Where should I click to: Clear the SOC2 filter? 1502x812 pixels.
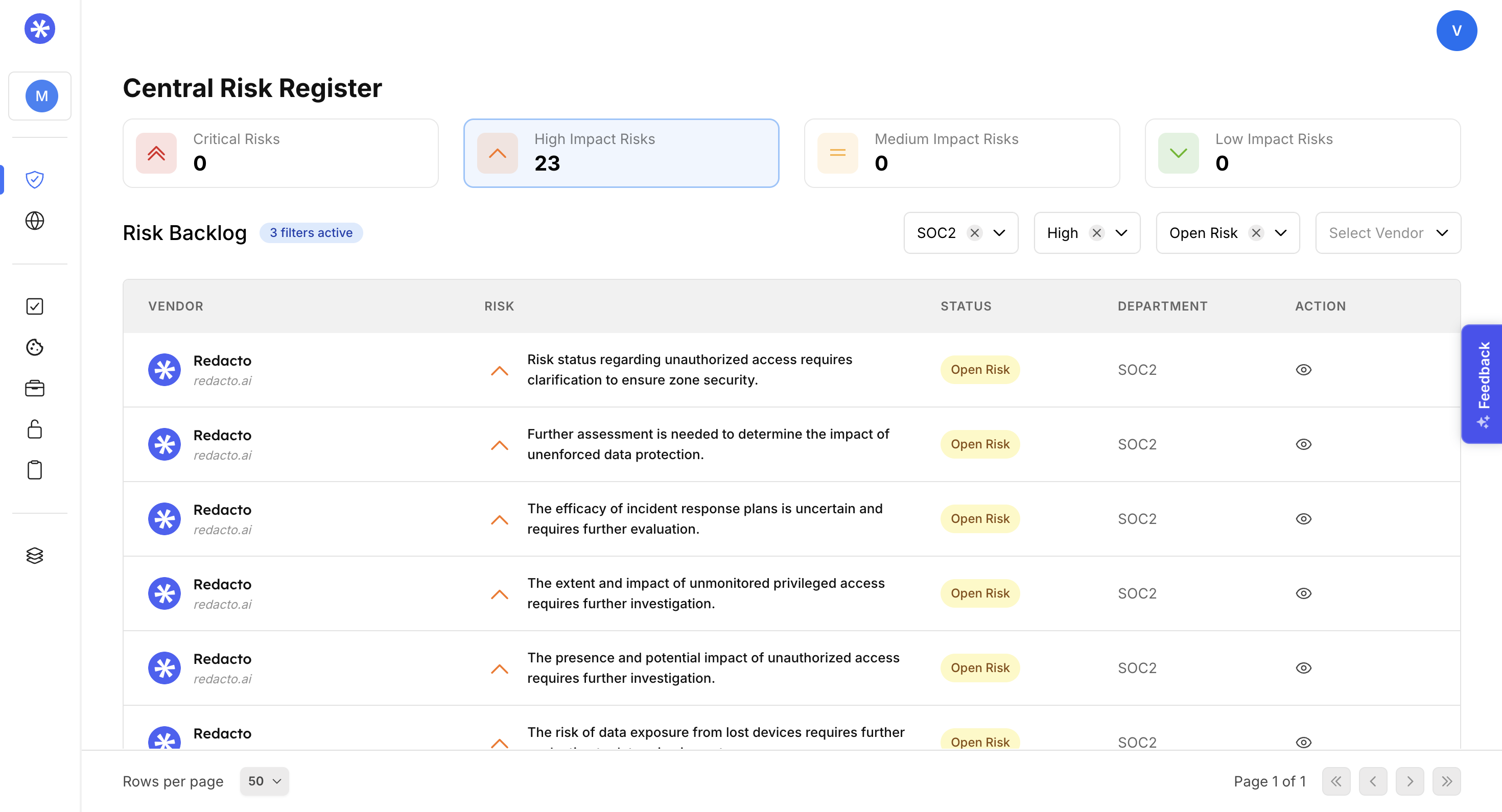pos(974,233)
